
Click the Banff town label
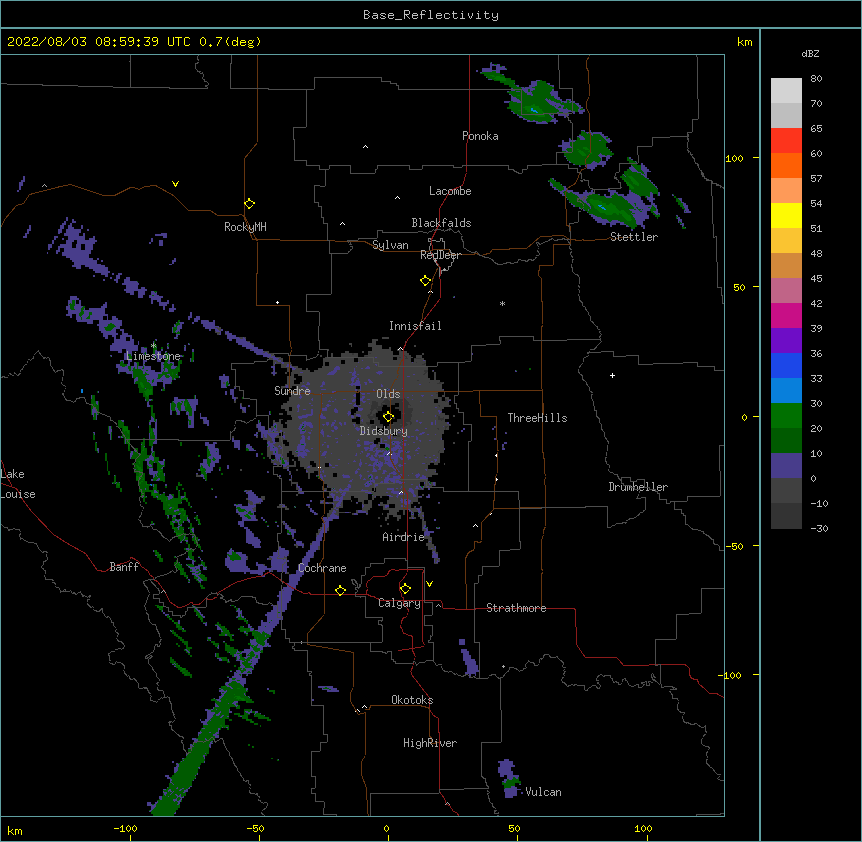tap(124, 567)
